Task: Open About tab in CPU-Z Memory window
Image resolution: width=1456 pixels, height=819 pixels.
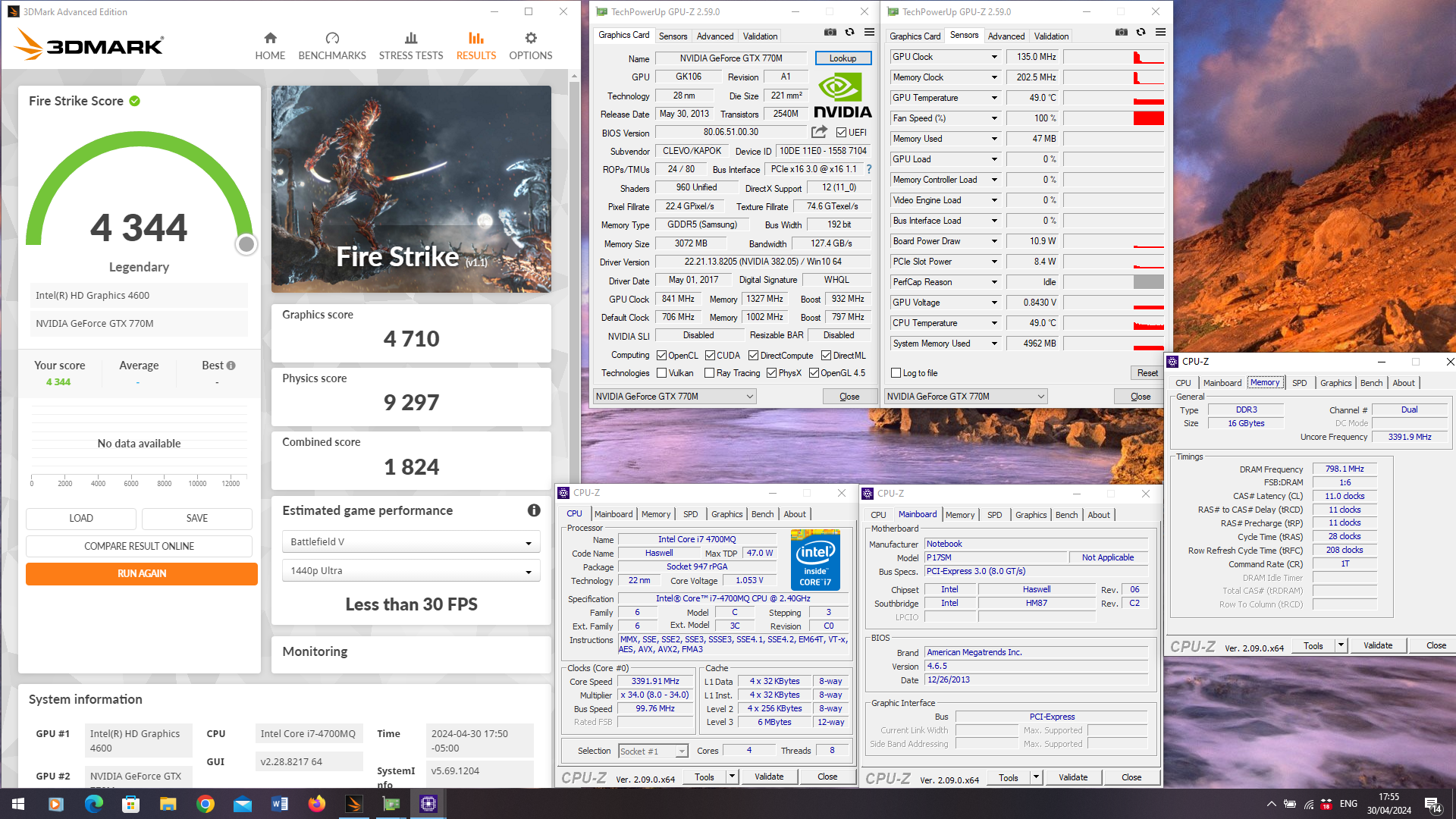Action: (x=1403, y=383)
